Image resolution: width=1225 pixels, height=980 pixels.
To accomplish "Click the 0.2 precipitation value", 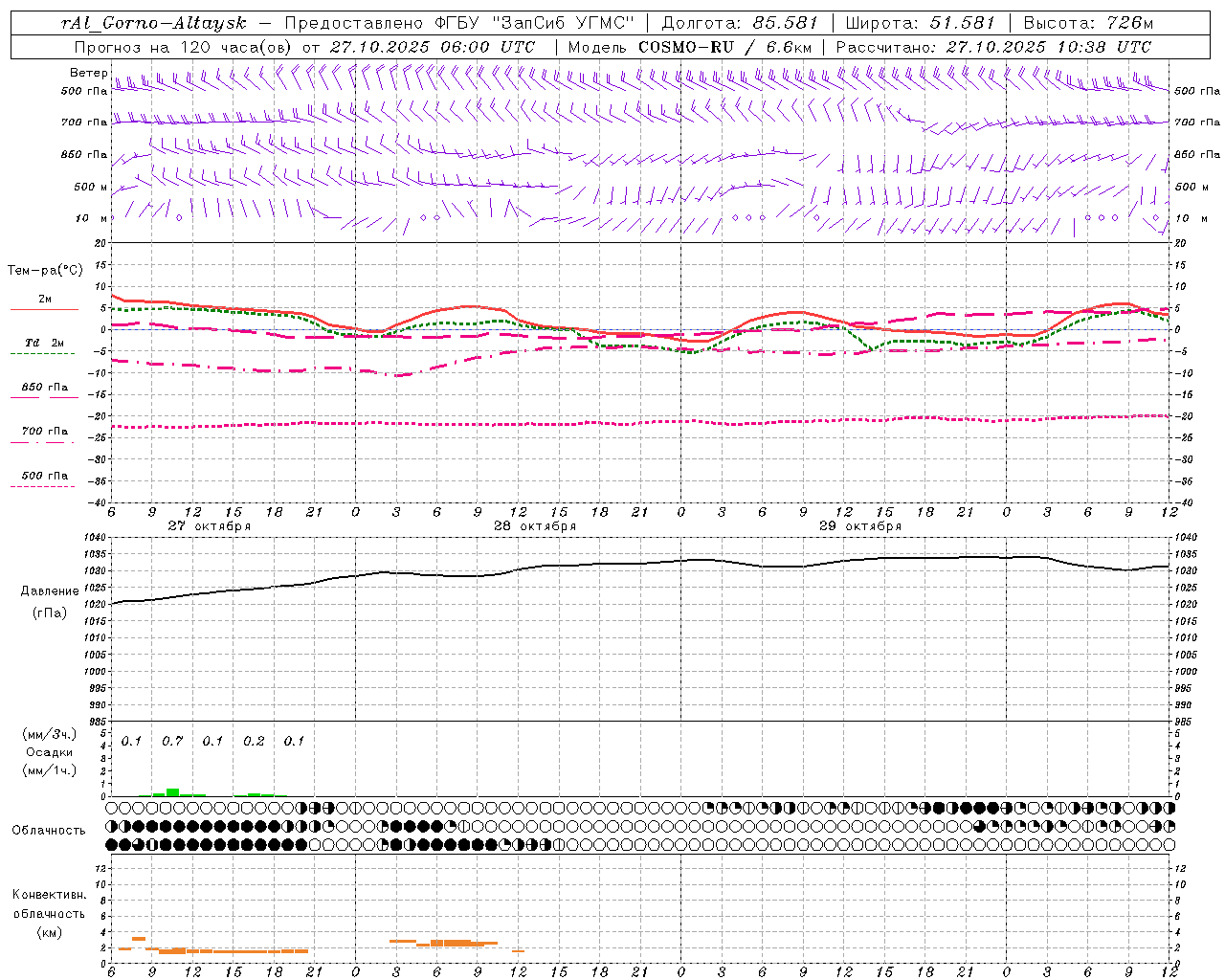I will pyautogui.click(x=254, y=742).
